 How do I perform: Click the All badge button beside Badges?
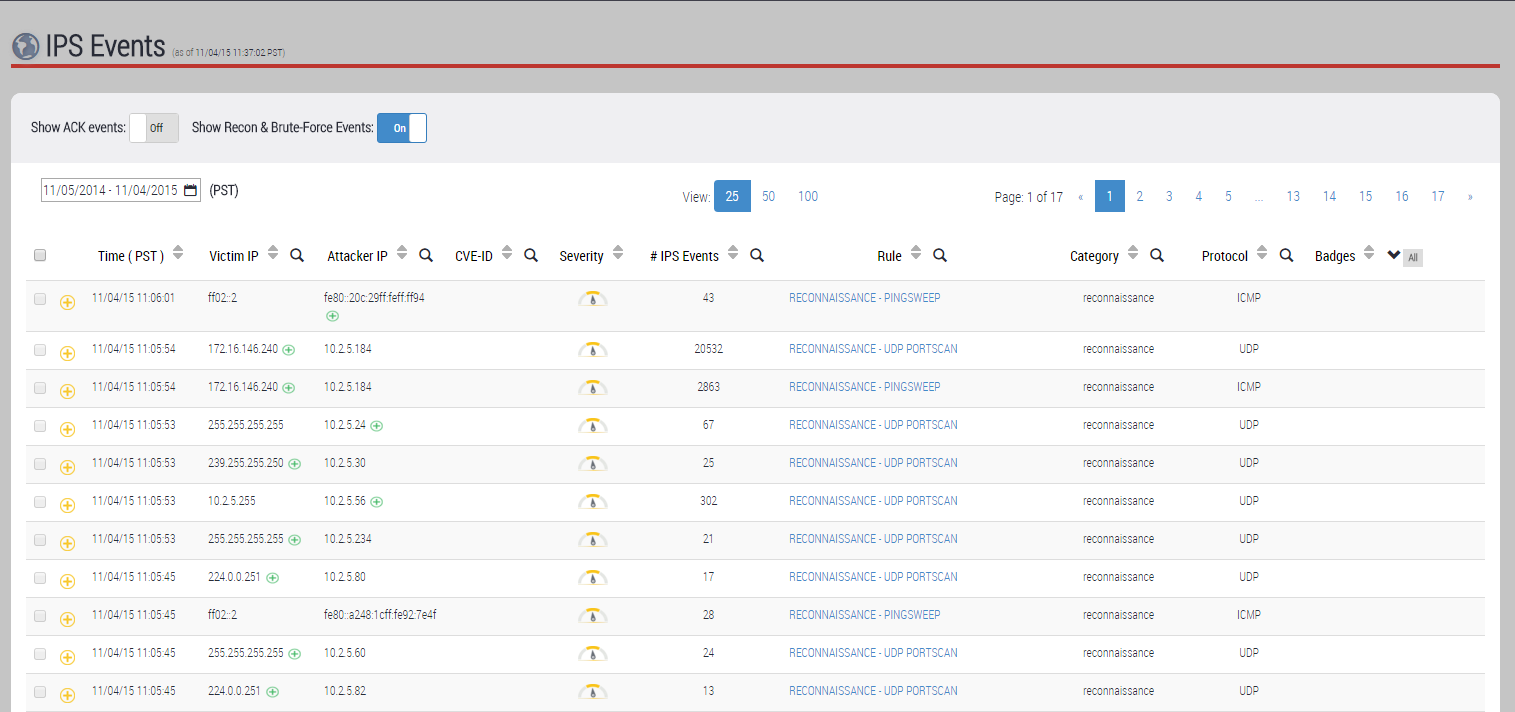click(1412, 258)
